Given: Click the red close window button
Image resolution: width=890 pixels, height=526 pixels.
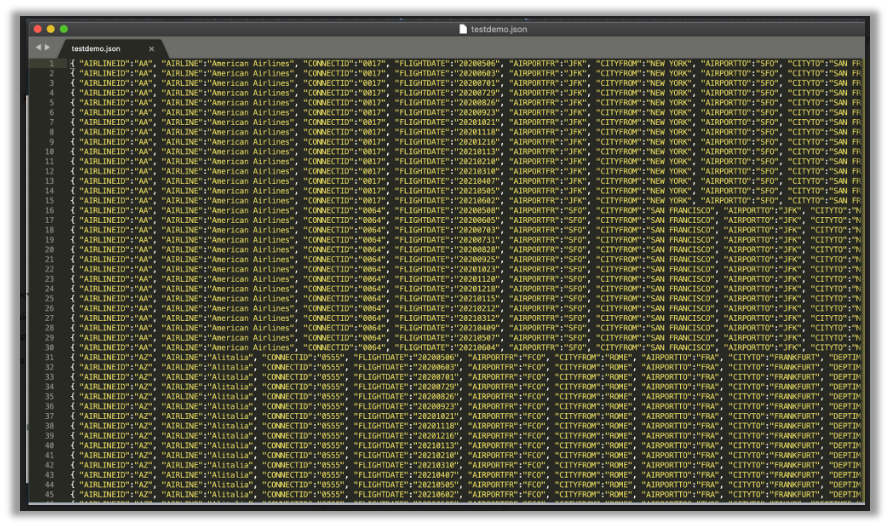Looking at the screenshot, I should coord(38,29).
